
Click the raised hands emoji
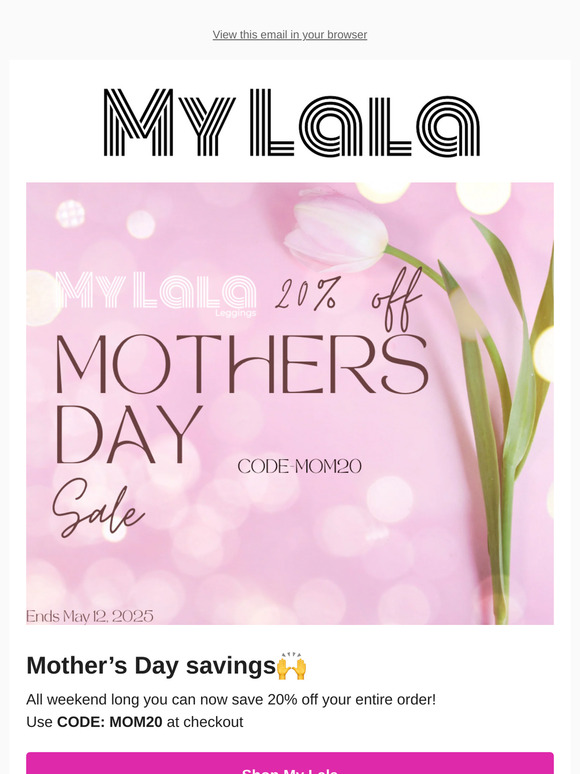tap(292, 666)
